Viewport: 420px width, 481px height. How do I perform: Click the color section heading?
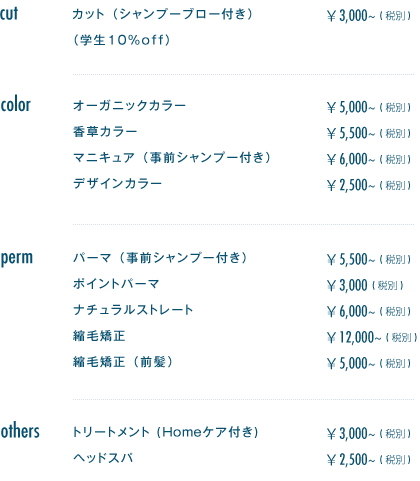15,105
